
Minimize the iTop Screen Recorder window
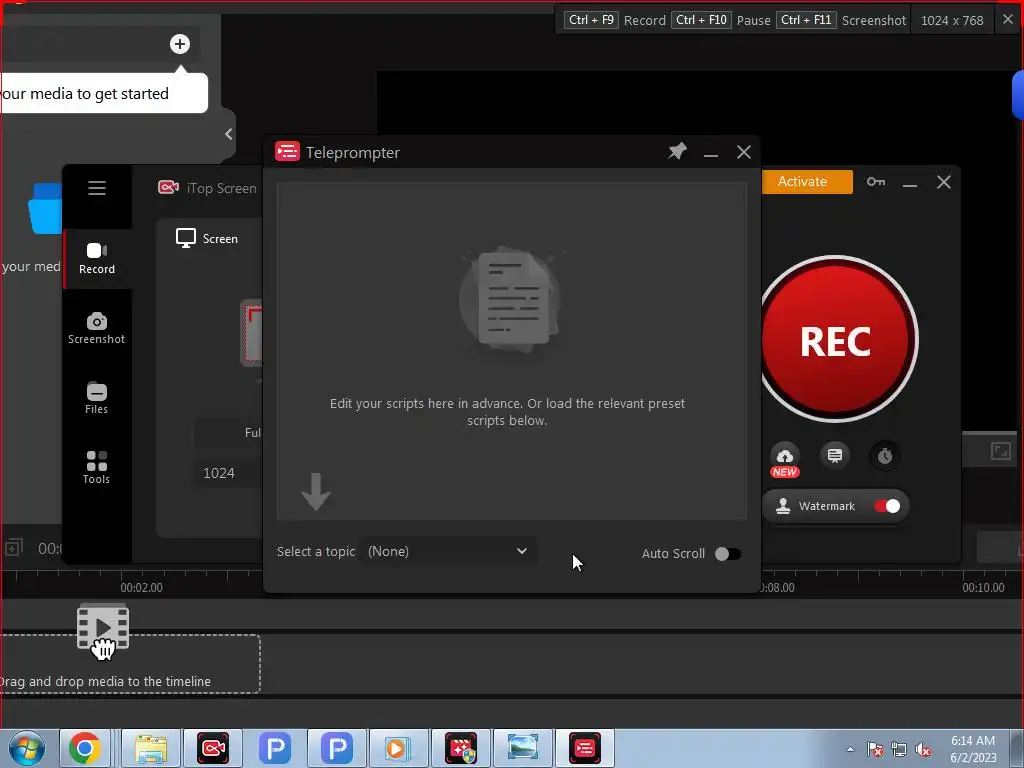coord(910,183)
